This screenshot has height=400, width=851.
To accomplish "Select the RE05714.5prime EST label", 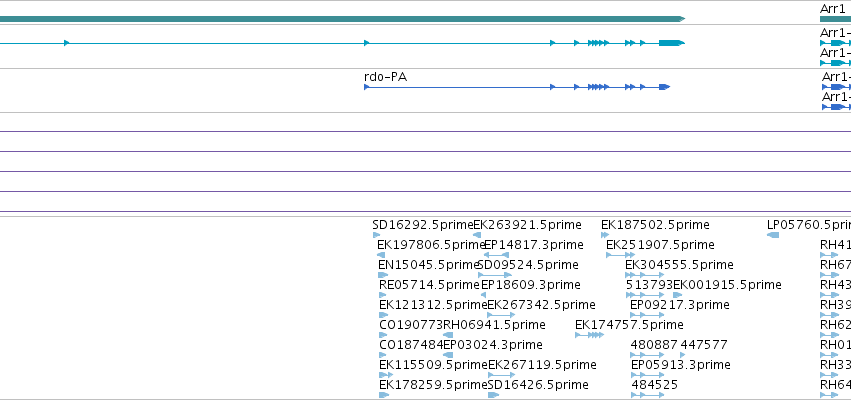I will (429, 285).
